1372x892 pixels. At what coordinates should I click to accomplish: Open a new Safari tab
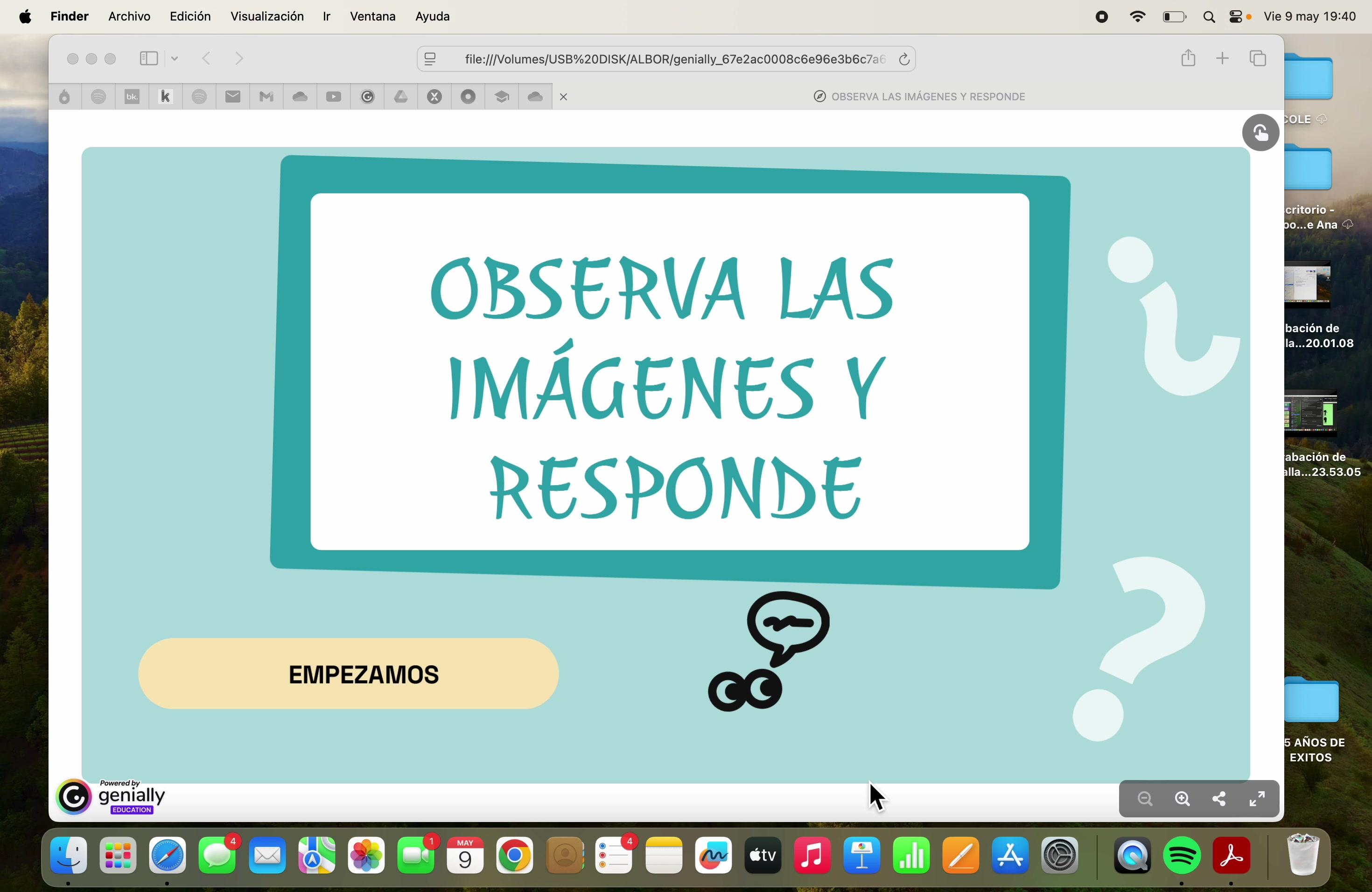(x=1222, y=58)
